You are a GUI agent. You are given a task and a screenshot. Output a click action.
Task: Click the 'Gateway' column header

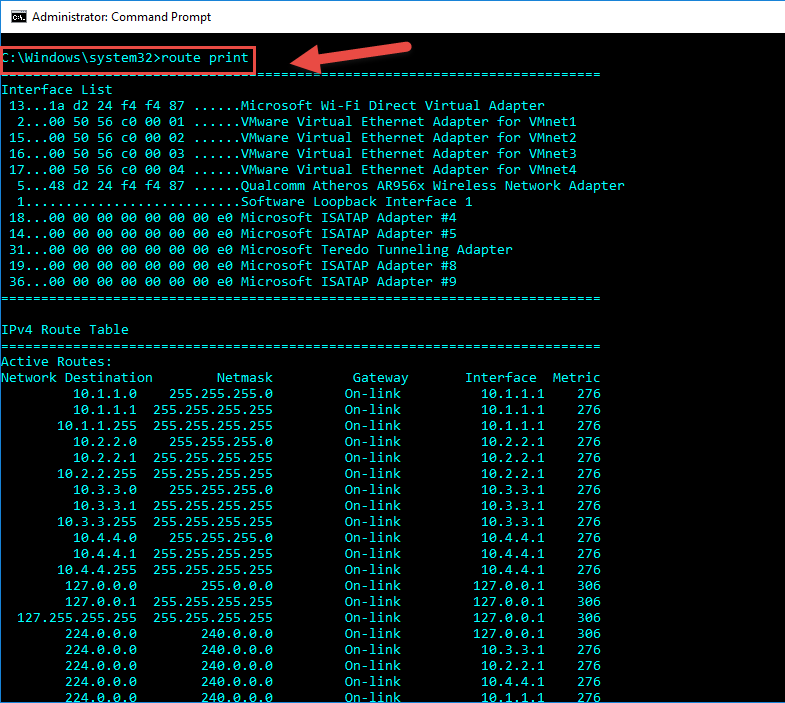pyautogui.click(x=380, y=378)
